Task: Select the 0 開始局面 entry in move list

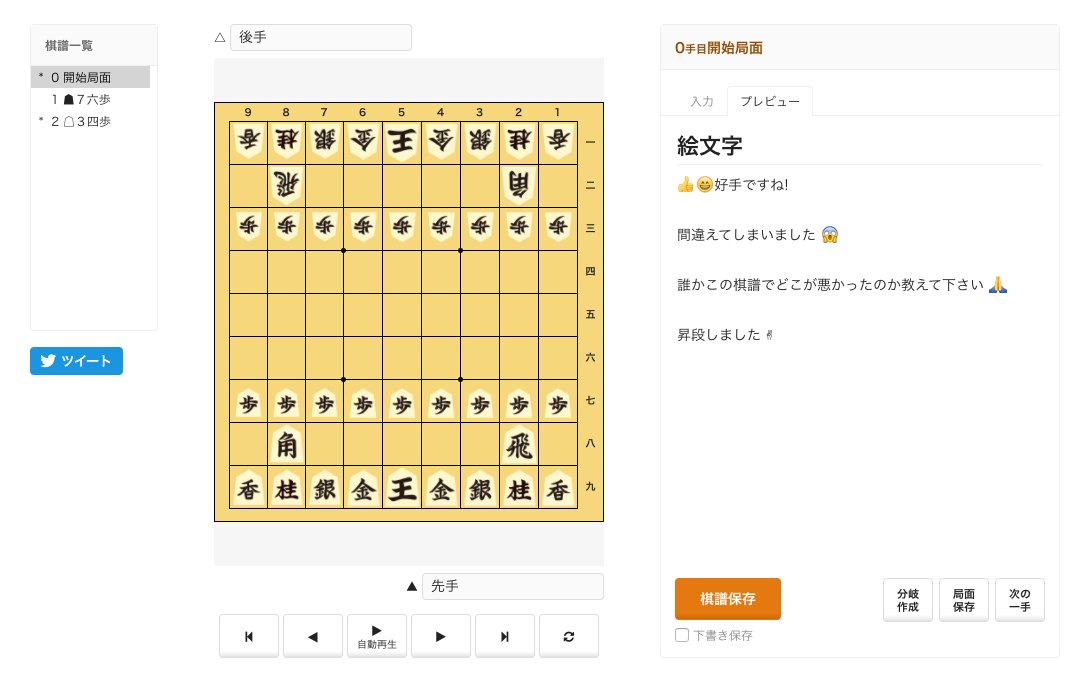Action: click(x=90, y=77)
